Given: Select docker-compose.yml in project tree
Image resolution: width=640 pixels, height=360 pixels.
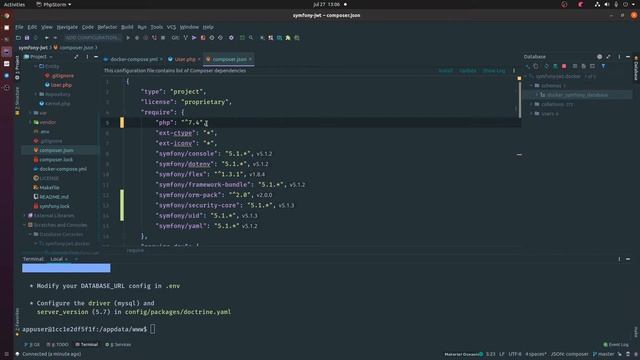Looking at the screenshot, I should 63,169.
